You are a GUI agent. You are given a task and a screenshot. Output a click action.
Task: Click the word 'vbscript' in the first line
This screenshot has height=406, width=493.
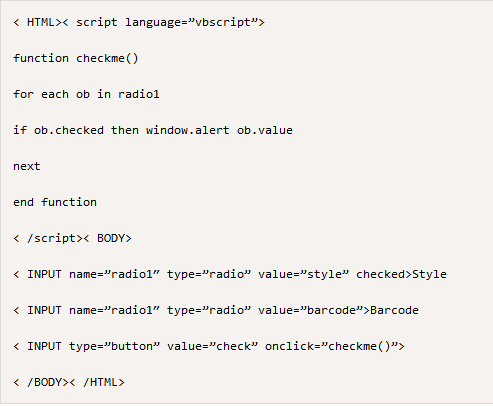point(223,23)
